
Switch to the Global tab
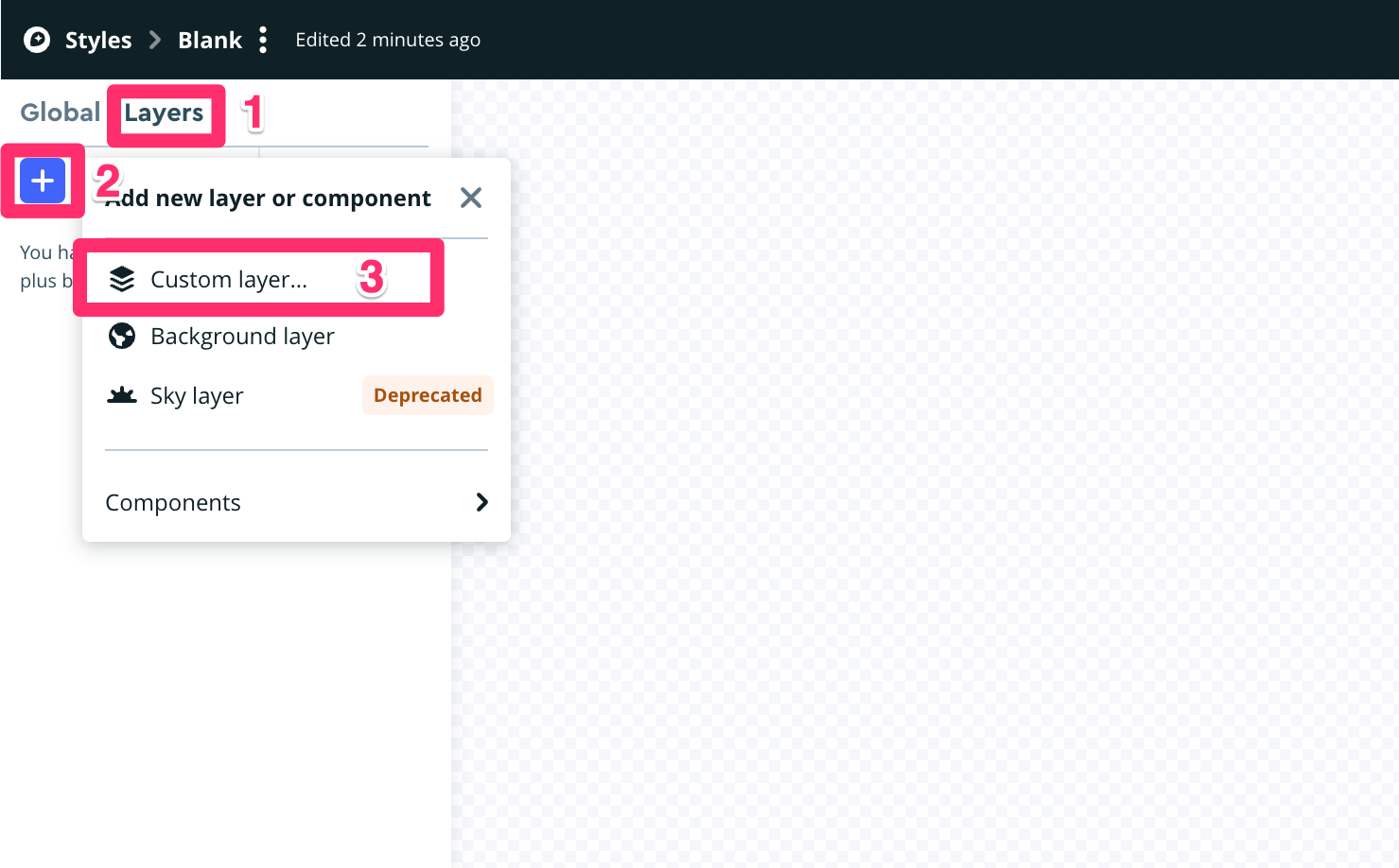[60, 113]
